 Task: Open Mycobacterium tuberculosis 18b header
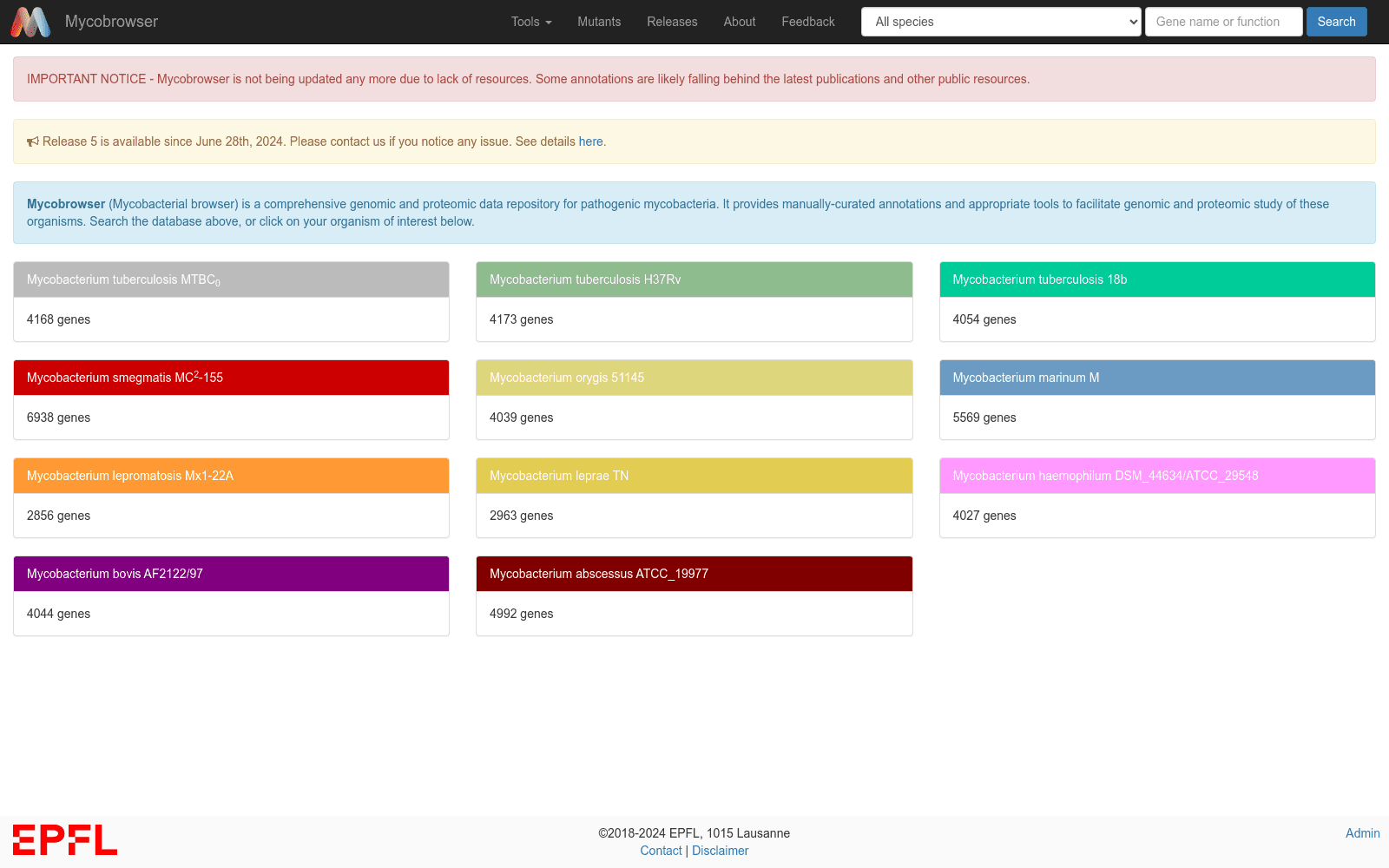[x=1157, y=279]
